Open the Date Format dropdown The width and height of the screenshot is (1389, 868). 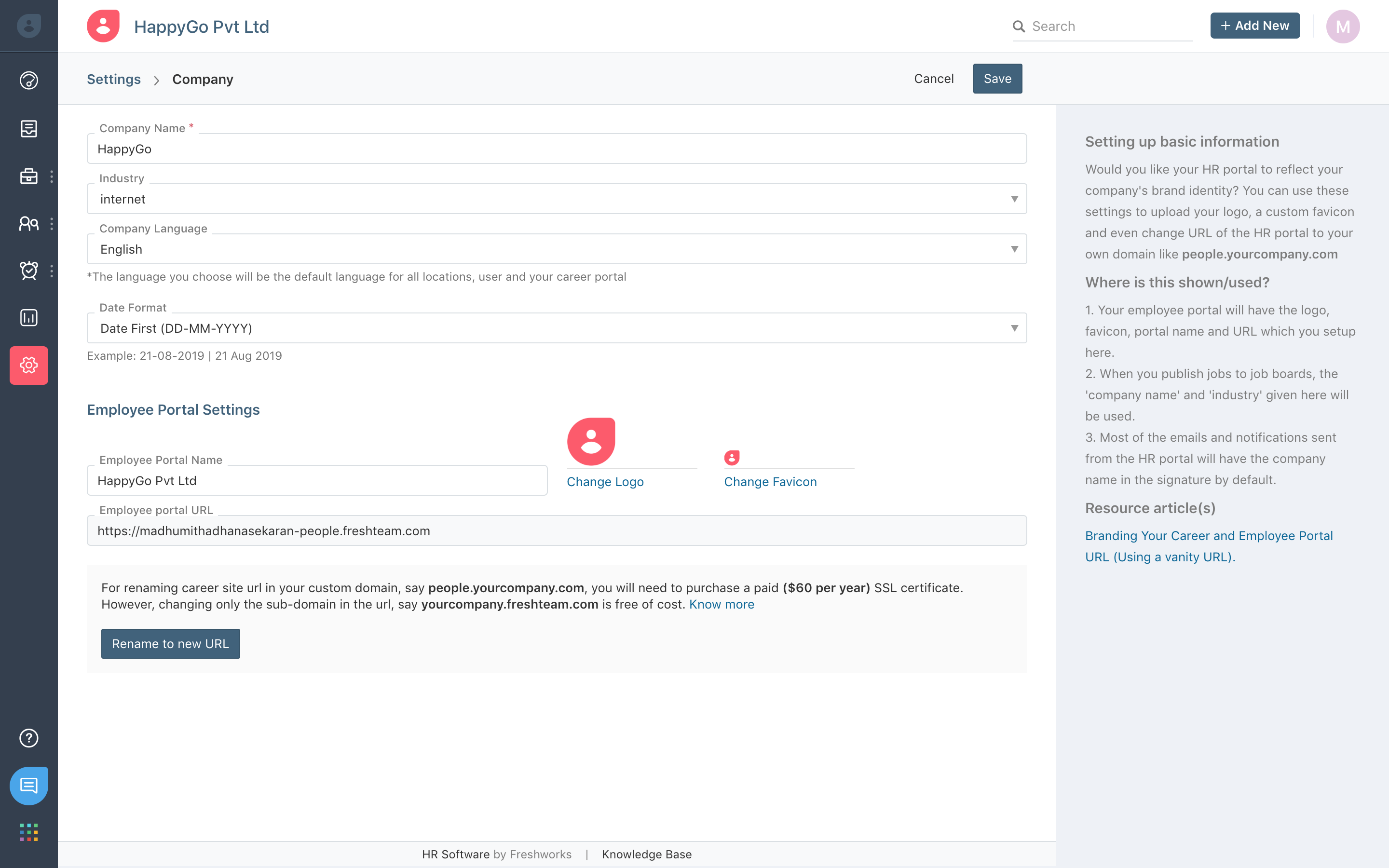click(557, 328)
